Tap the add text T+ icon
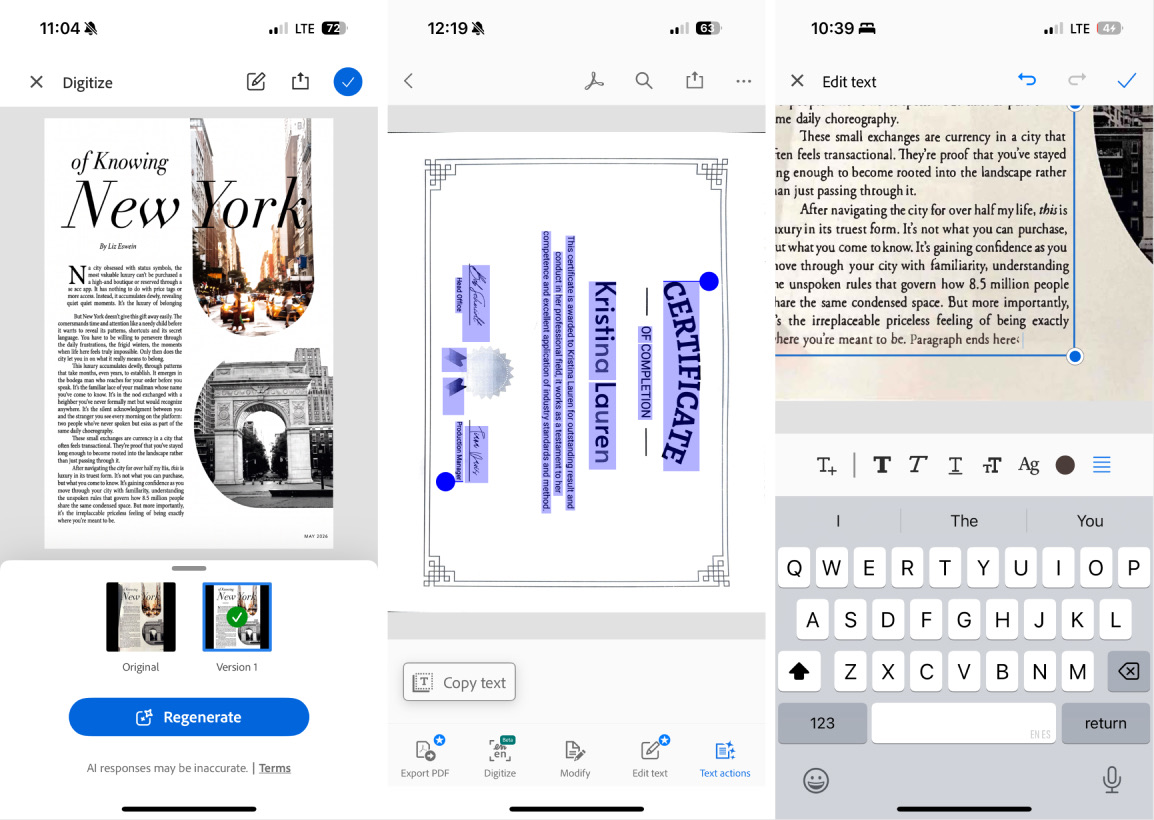This screenshot has width=1154, height=820. coord(826,465)
